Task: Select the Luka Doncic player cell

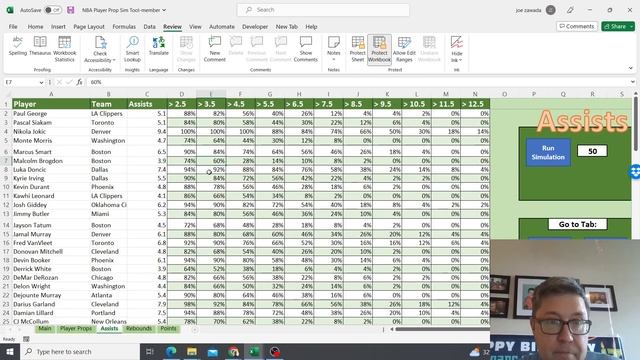Action: (x=51, y=169)
